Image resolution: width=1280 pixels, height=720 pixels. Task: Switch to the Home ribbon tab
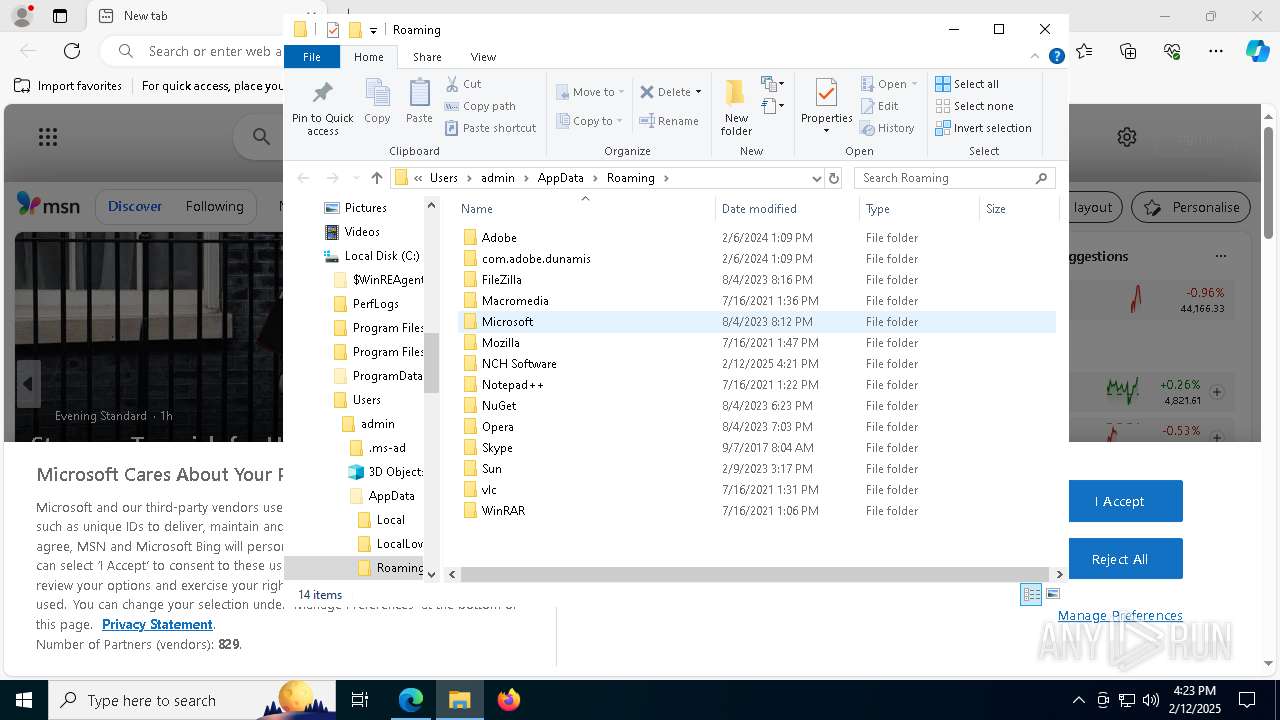point(368,57)
